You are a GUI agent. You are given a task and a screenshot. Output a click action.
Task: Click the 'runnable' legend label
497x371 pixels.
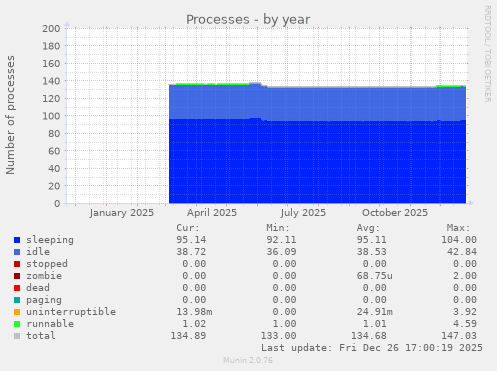(50, 324)
